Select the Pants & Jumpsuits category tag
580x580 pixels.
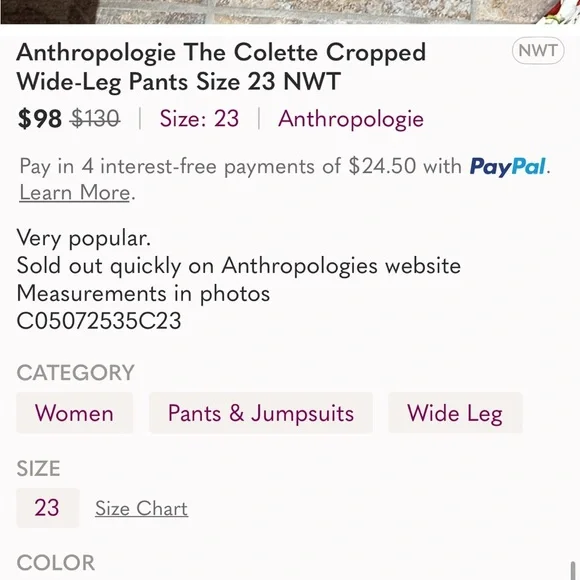261,413
